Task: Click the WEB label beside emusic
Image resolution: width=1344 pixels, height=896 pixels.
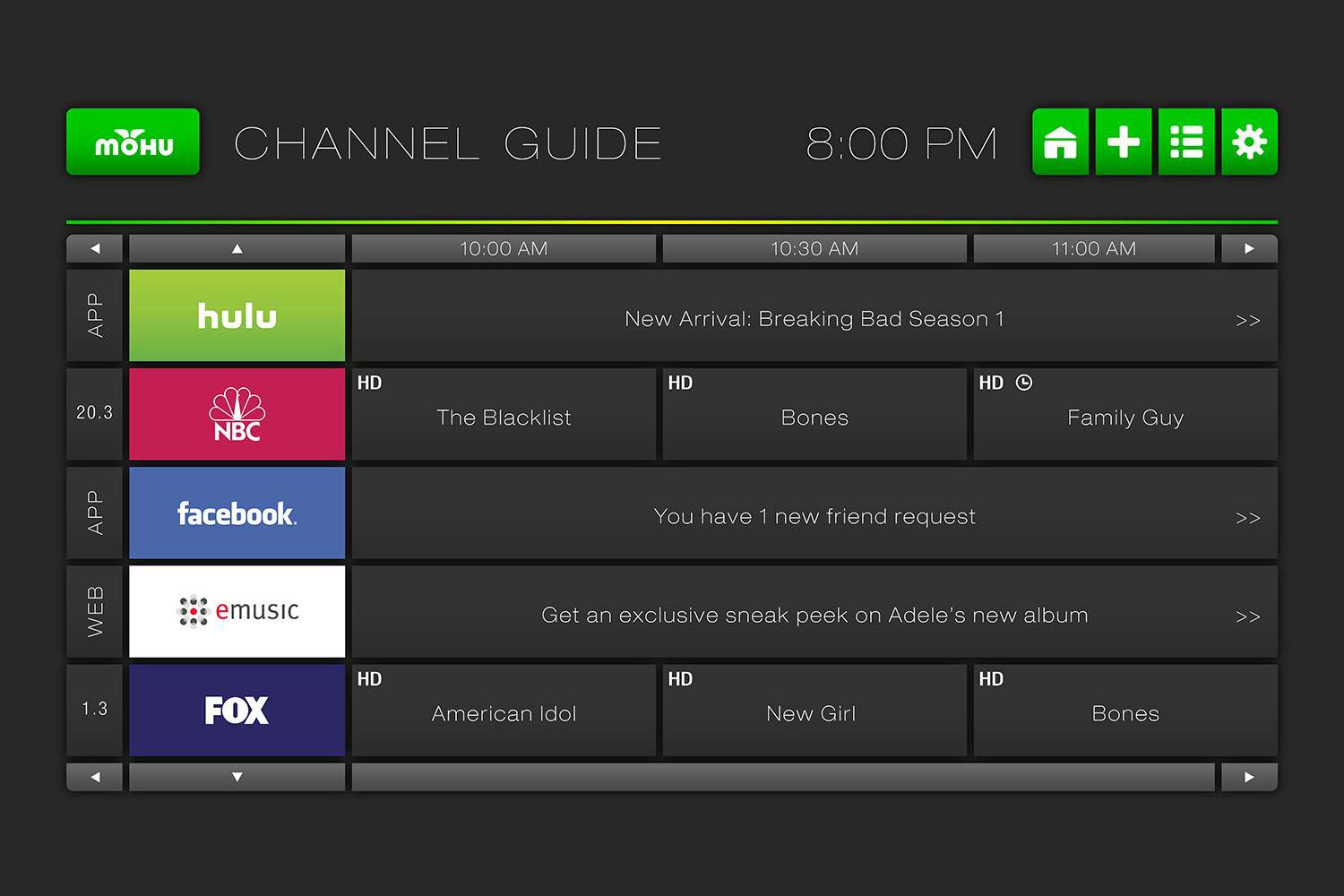Action: pos(94,611)
